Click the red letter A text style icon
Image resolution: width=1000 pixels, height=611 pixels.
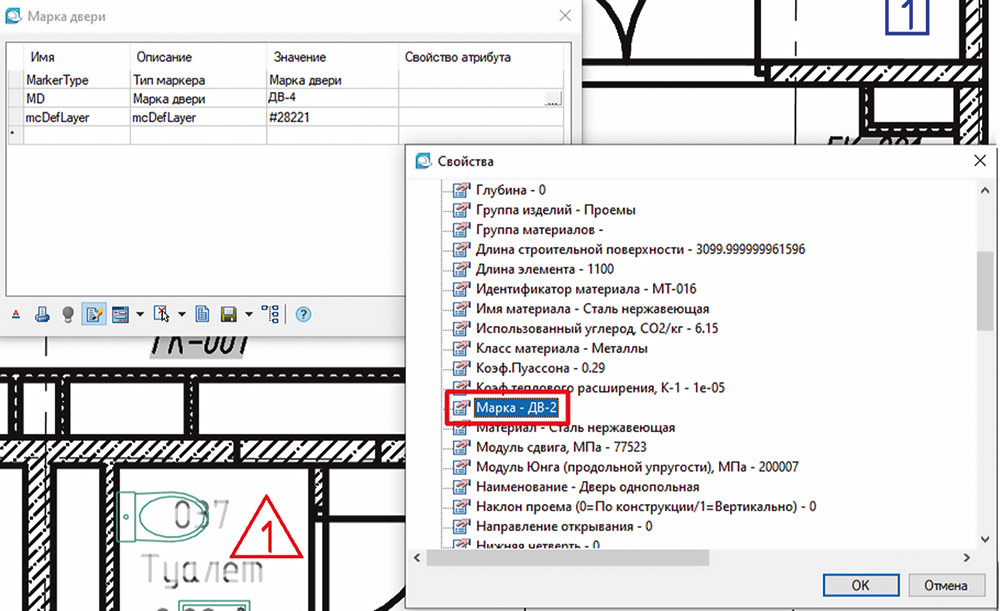pos(16,314)
